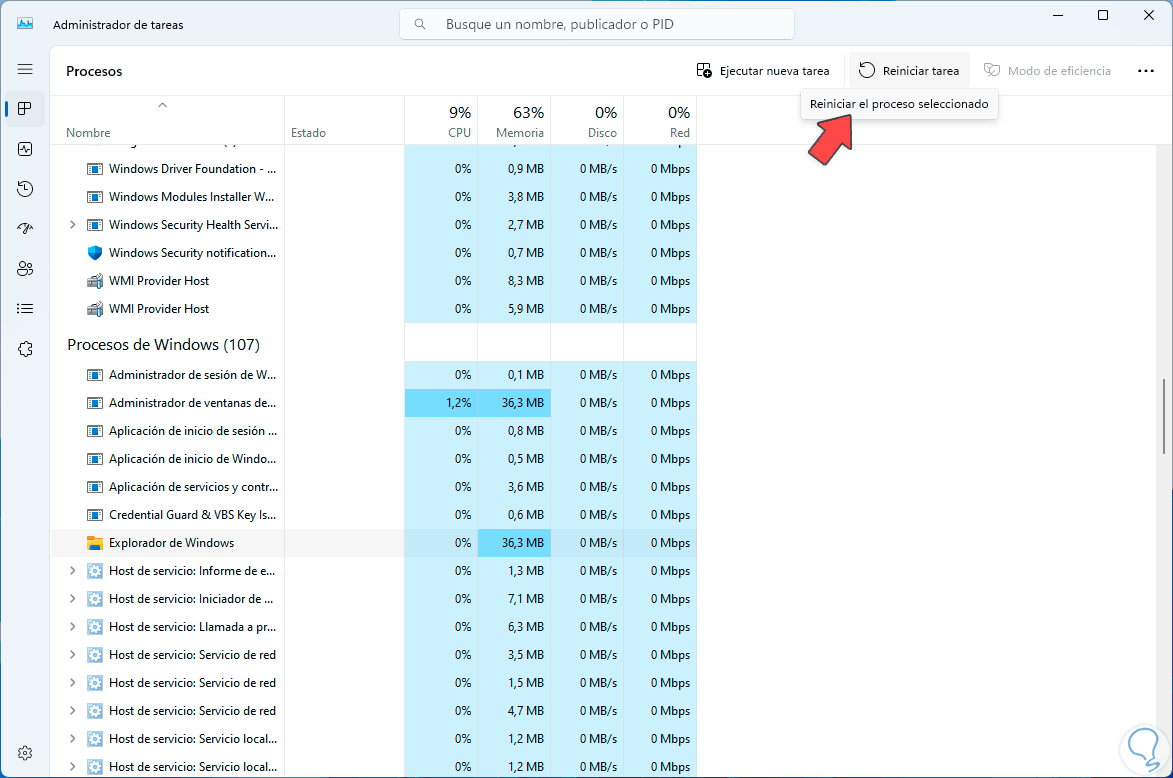Click the Procesos page heading
Image resolution: width=1173 pixels, height=778 pixels.
[94, 71]
